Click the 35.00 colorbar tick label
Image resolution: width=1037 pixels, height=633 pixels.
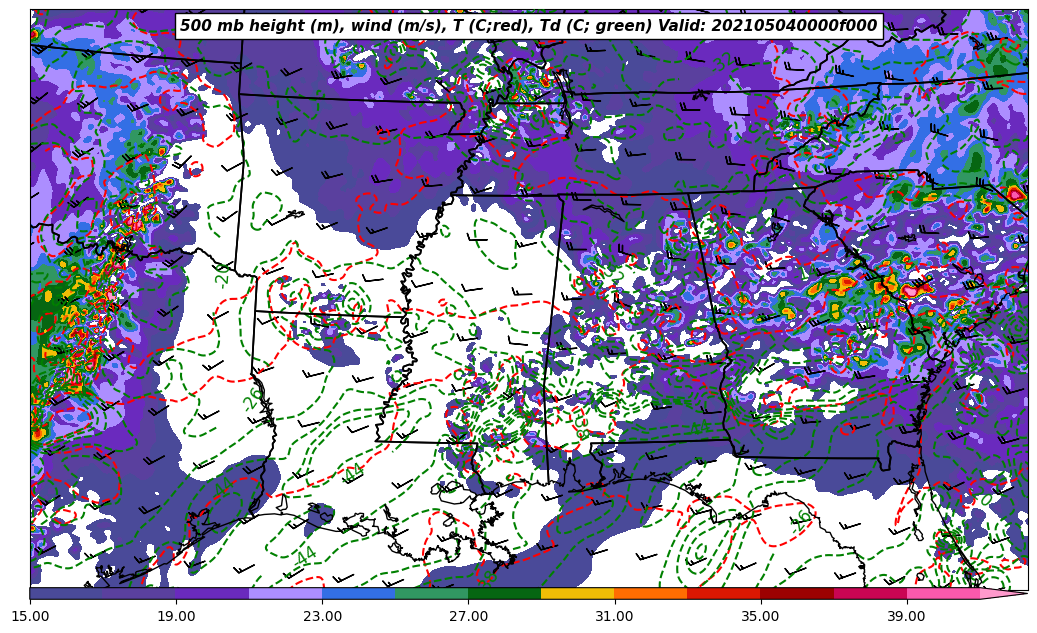(x=761, y=616)
